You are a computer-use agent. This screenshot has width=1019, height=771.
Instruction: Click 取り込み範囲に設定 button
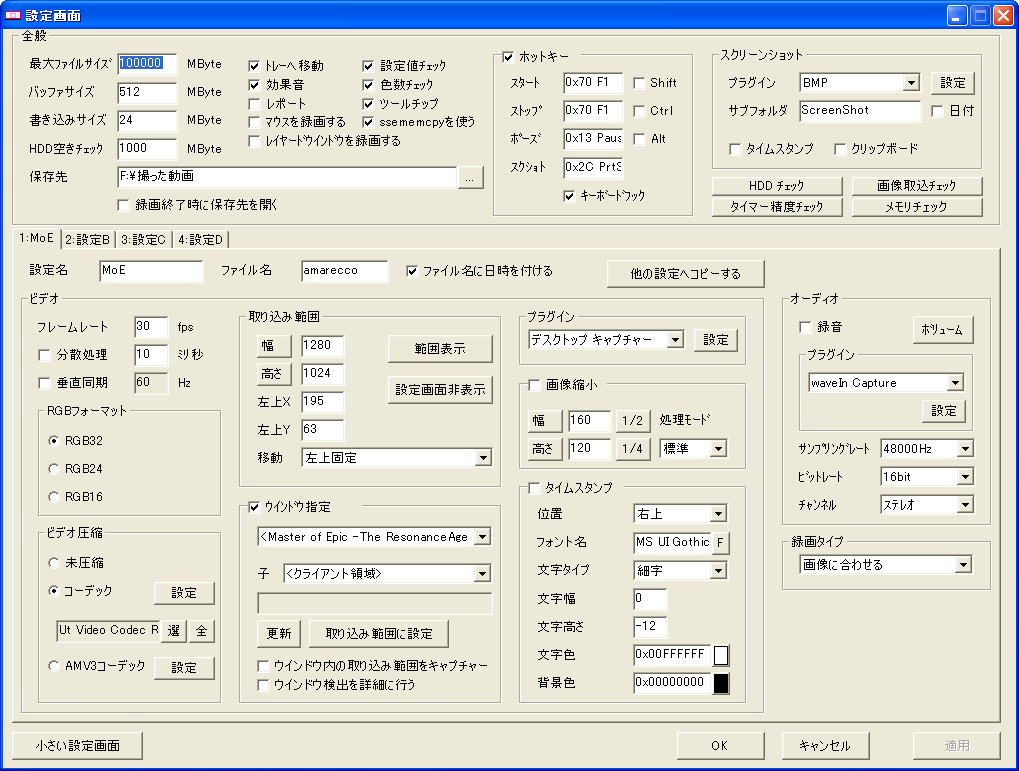coord(379,634)
